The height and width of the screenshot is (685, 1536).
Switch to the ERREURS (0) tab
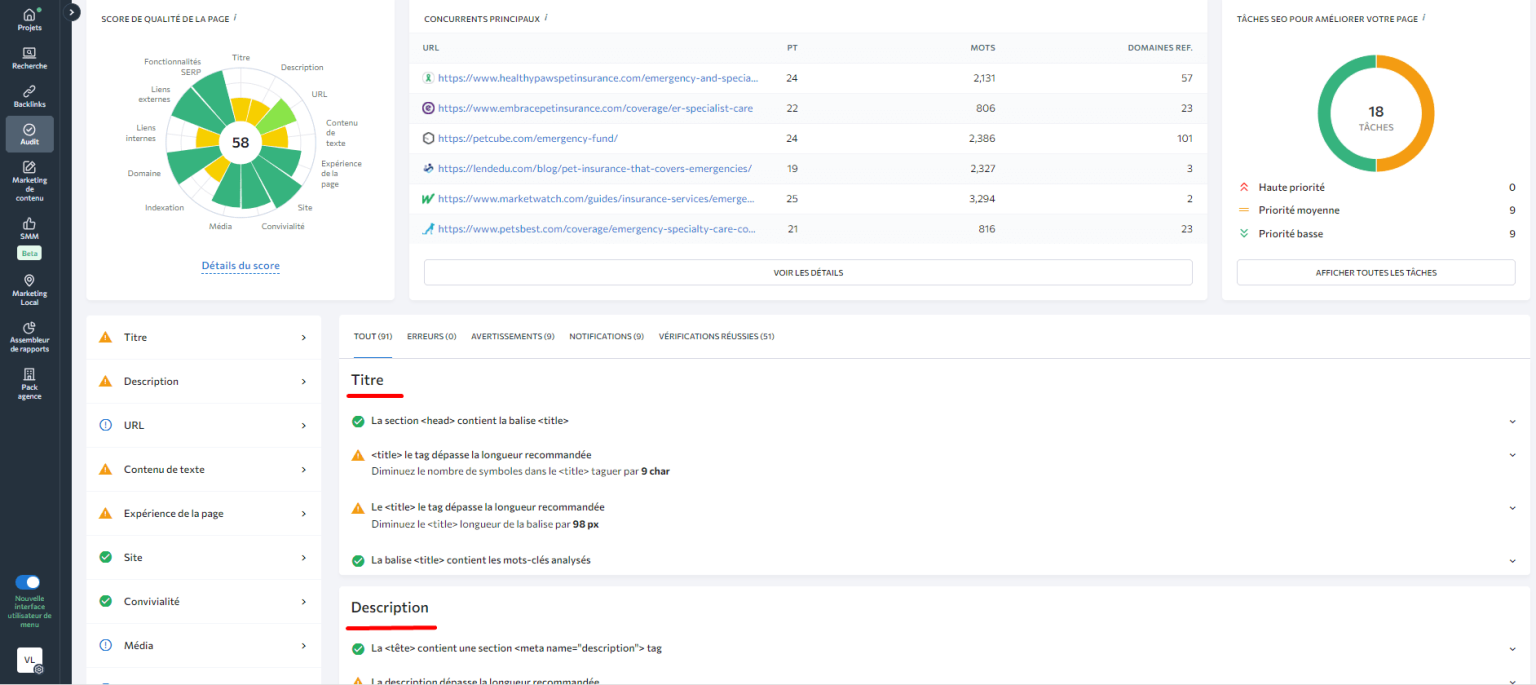(x=431, y=336)
